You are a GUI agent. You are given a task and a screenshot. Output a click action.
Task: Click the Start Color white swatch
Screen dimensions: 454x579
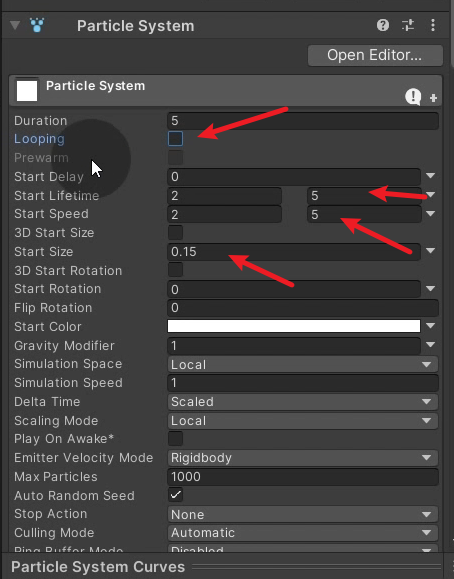[294, 326]
